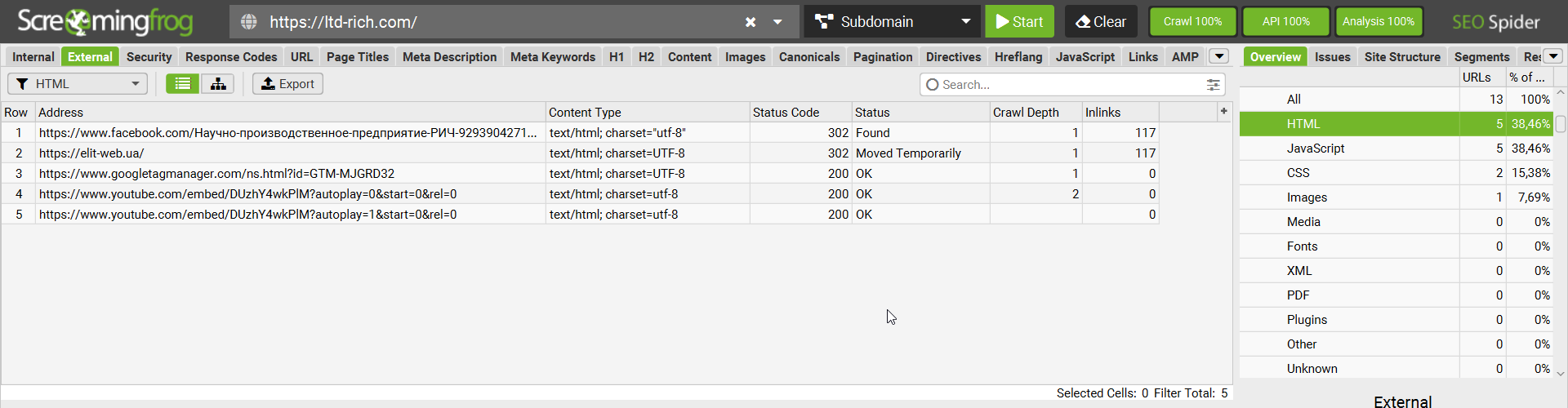Sort by Status Code column header

tap(800, 112)
